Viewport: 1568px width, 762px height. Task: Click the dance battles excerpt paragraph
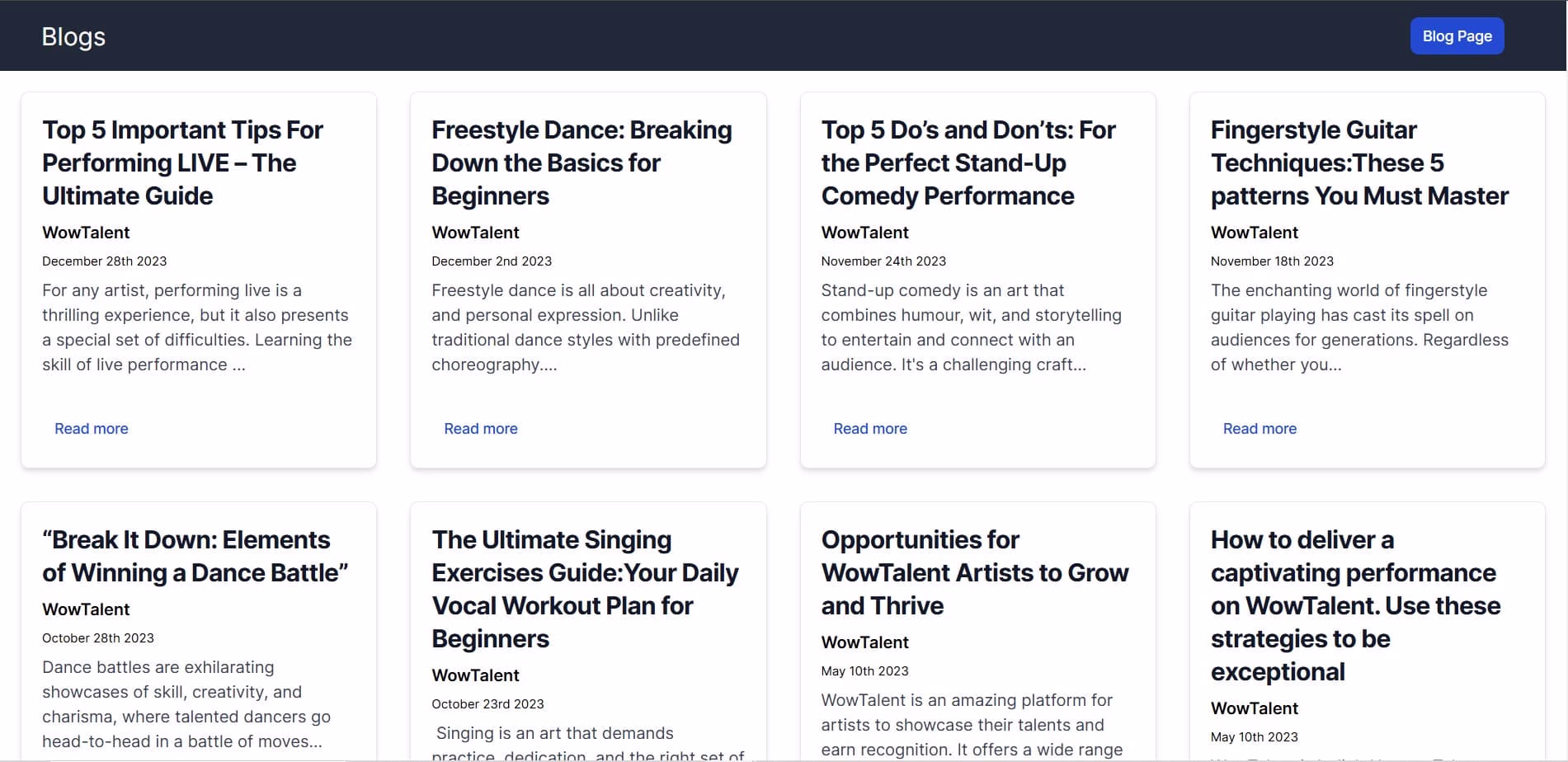186,704
